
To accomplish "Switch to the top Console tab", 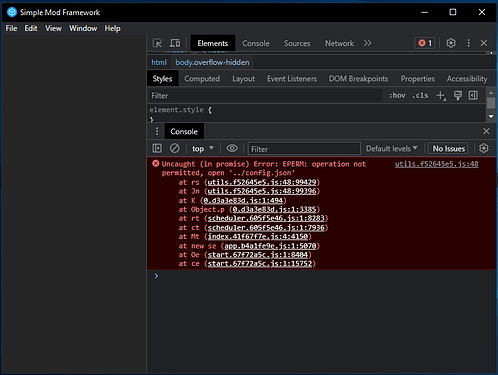I will pyautogui.click(x=256, y=43).
